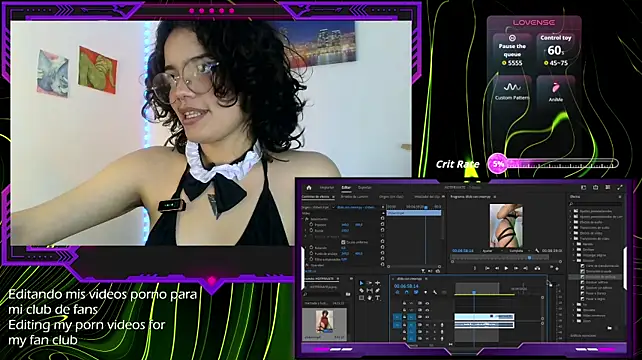The width and height of the screenshot is (642, 360).
Task: Select the Rectangle tool
Action: pyautogui.click(x=361, y=298)
